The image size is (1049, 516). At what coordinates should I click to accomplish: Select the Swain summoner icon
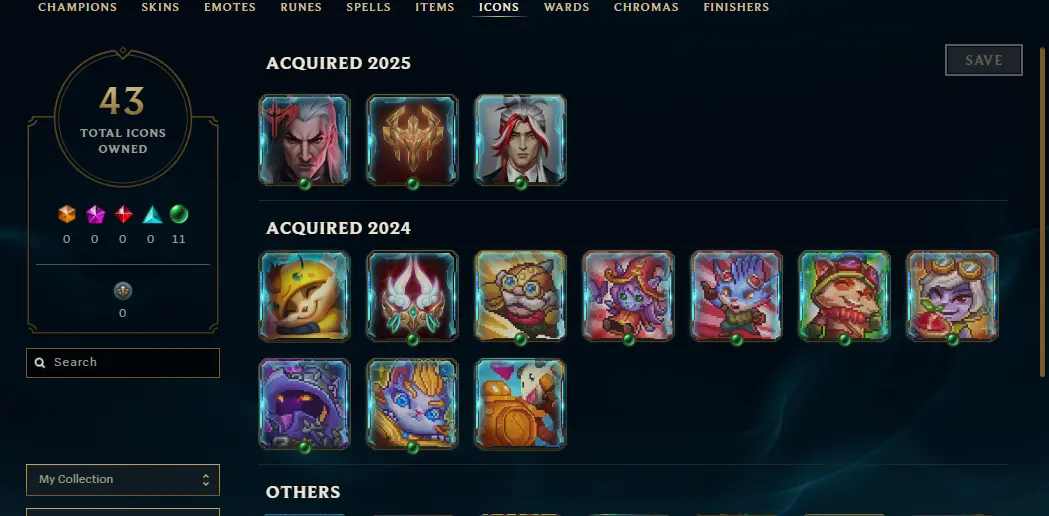click(x=304, y=140)
